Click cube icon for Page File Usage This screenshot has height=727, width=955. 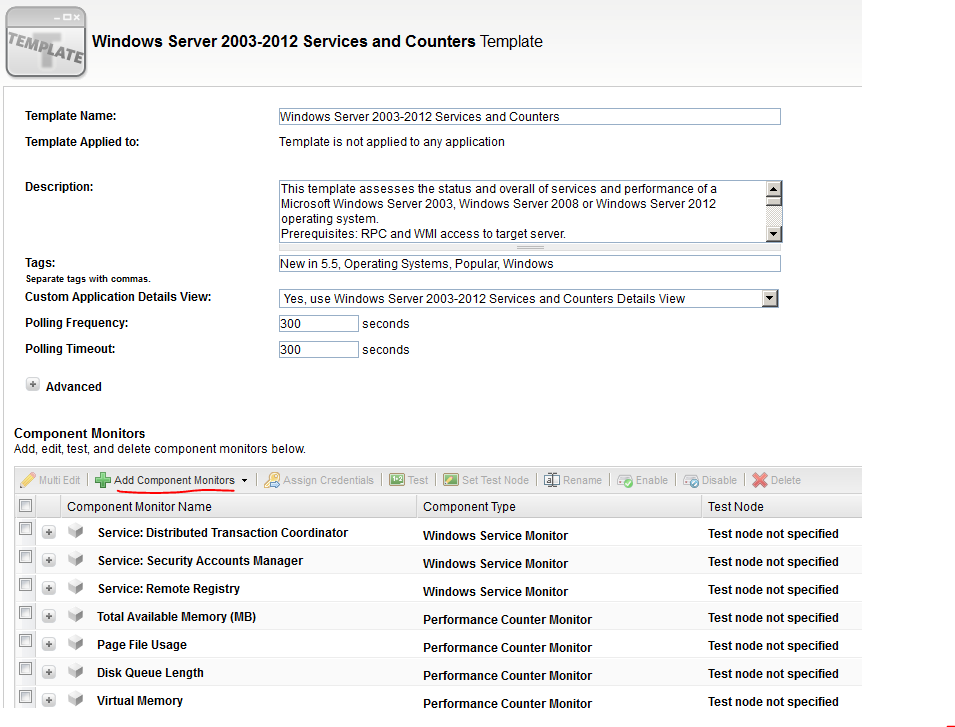pos(76,643)
